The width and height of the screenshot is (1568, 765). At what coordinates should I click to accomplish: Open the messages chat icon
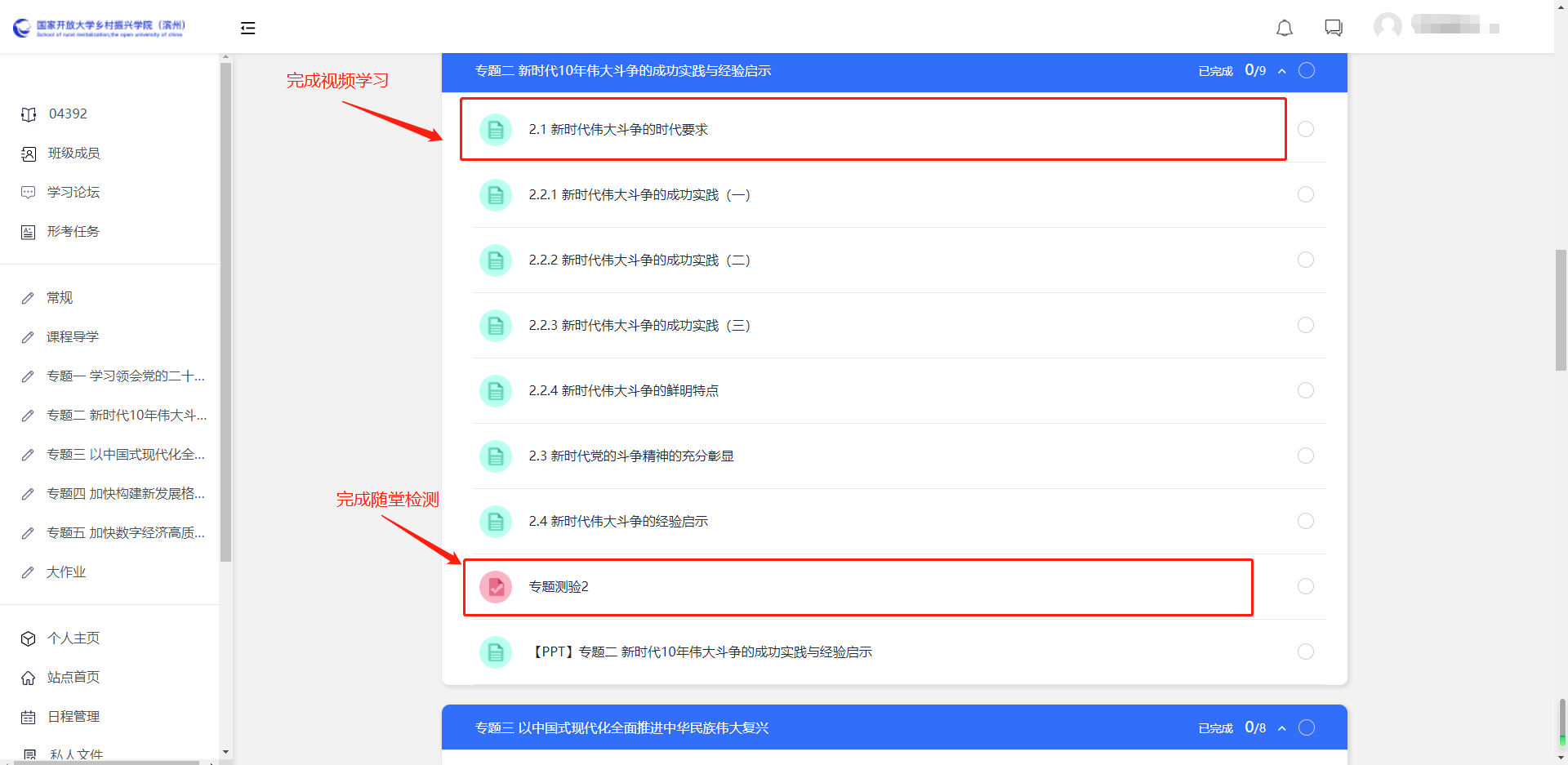1334,29
